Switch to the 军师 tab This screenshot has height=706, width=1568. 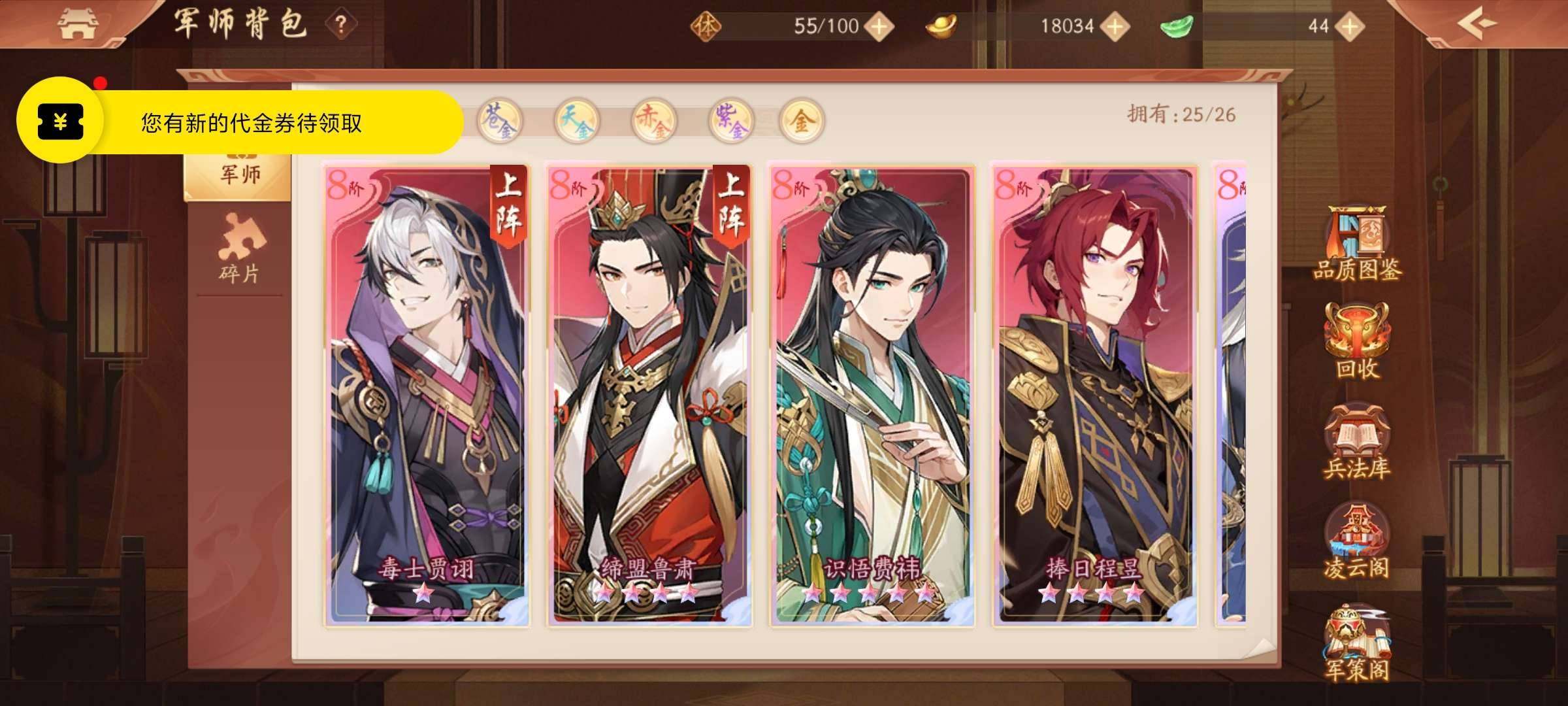239,173
